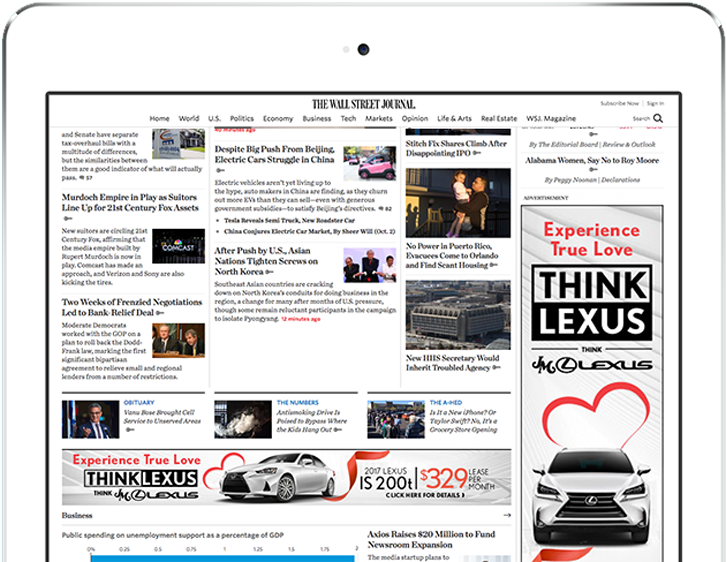The width and height of the screenshot is (727, 562).
Task: Click the Search text field
Action: pyautogui.click(x=642, y=119)
